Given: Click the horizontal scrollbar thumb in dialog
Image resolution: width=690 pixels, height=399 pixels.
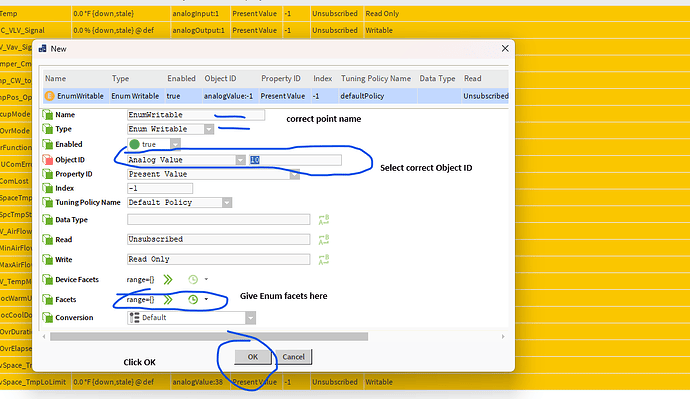Looking at the screenshot, I should pos(209,337).
